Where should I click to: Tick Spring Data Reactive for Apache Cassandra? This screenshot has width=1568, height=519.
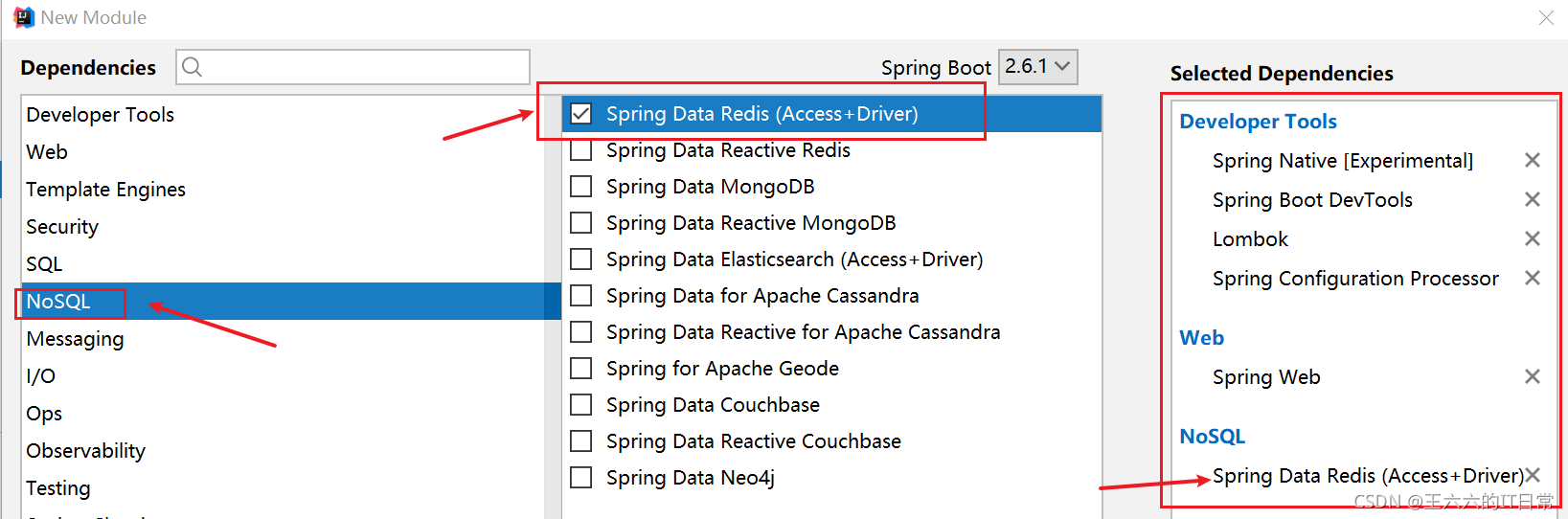click(580, 332)
